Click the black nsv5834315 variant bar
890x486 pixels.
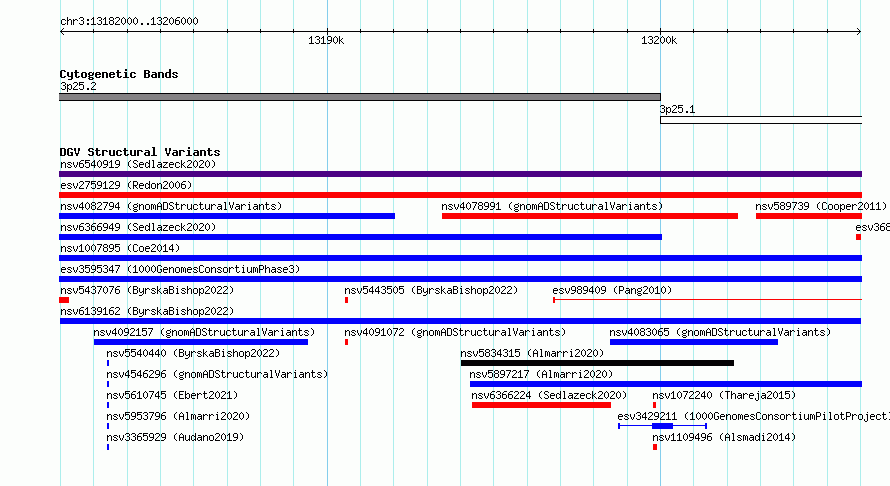tap(597, 363)
